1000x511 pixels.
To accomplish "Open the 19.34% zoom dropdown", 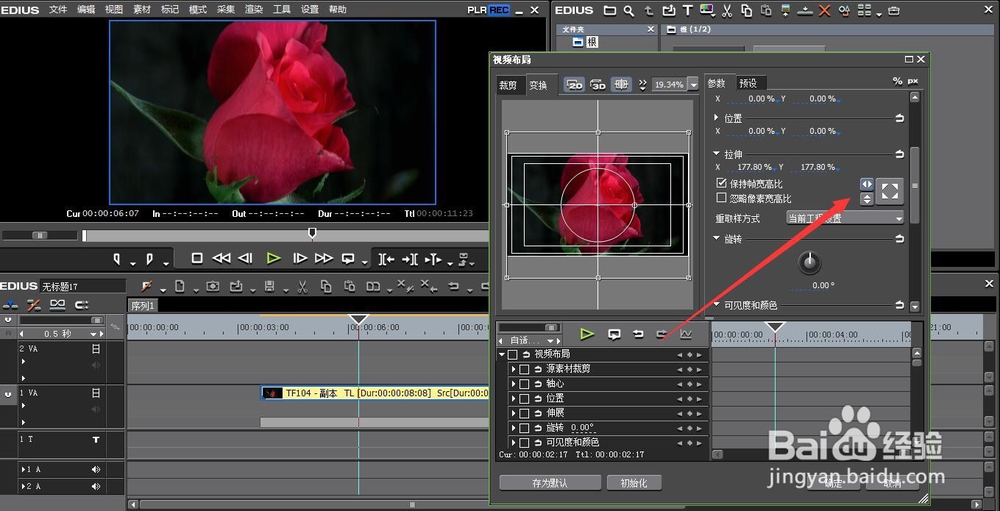I will point(693,84).
